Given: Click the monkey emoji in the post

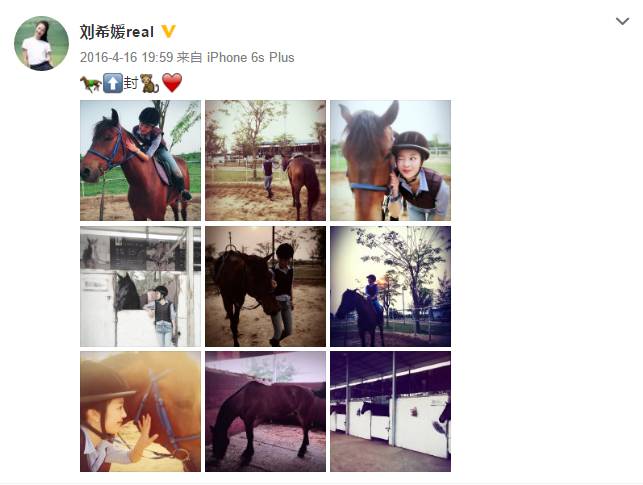Looking at the screenshot, I should [x=149, y=83].
